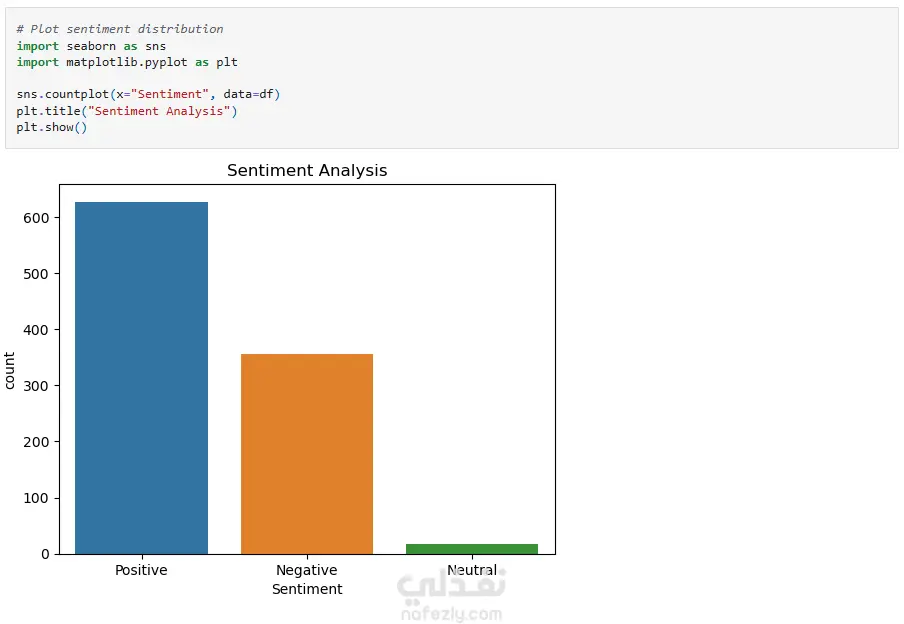Image resolution: width=904 pixels, height=624 pixels.
Task: Click the small green Neutral bar
Action: (472, 548)
